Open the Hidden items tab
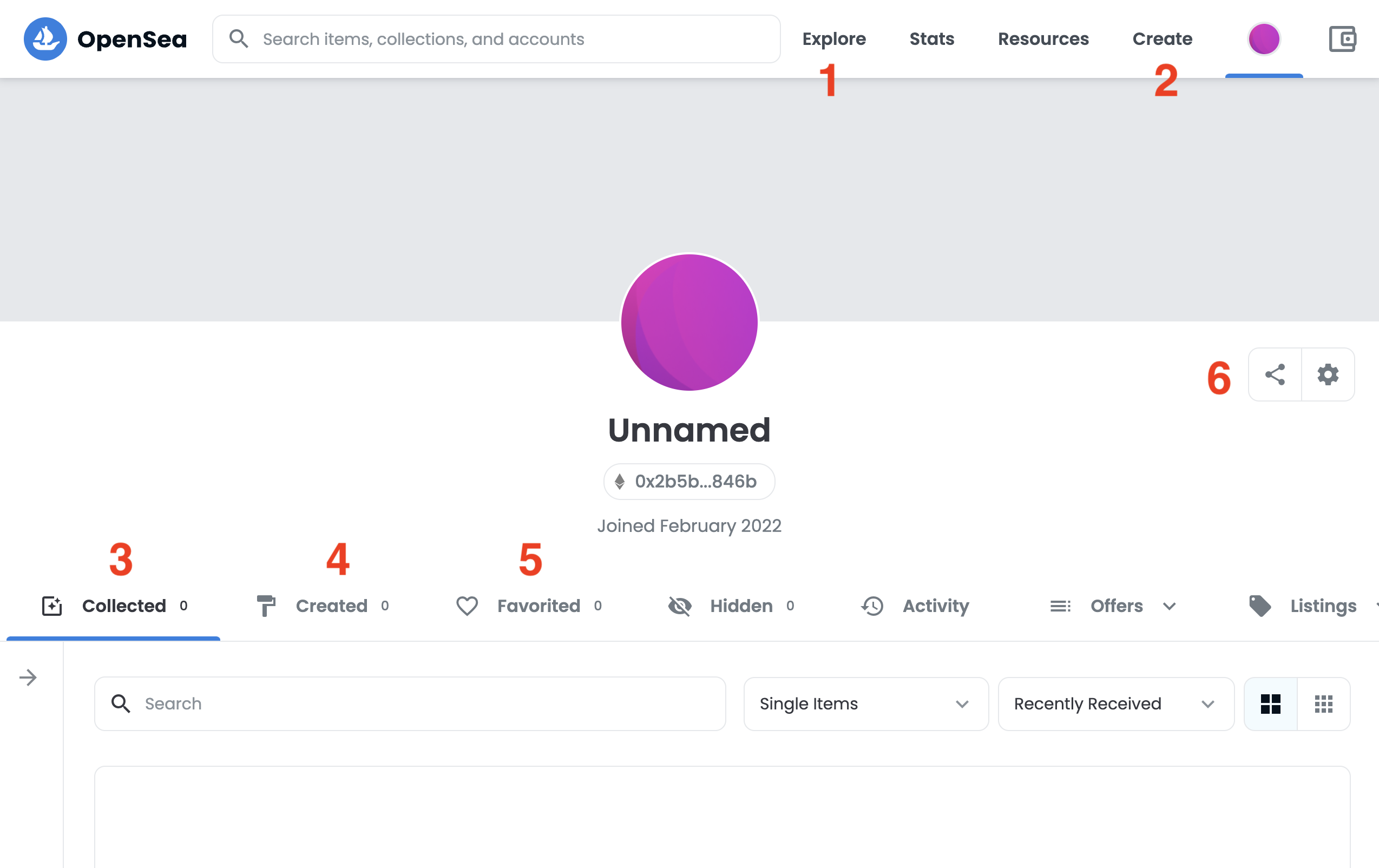The image size is (1379, 868). [731, 606]
